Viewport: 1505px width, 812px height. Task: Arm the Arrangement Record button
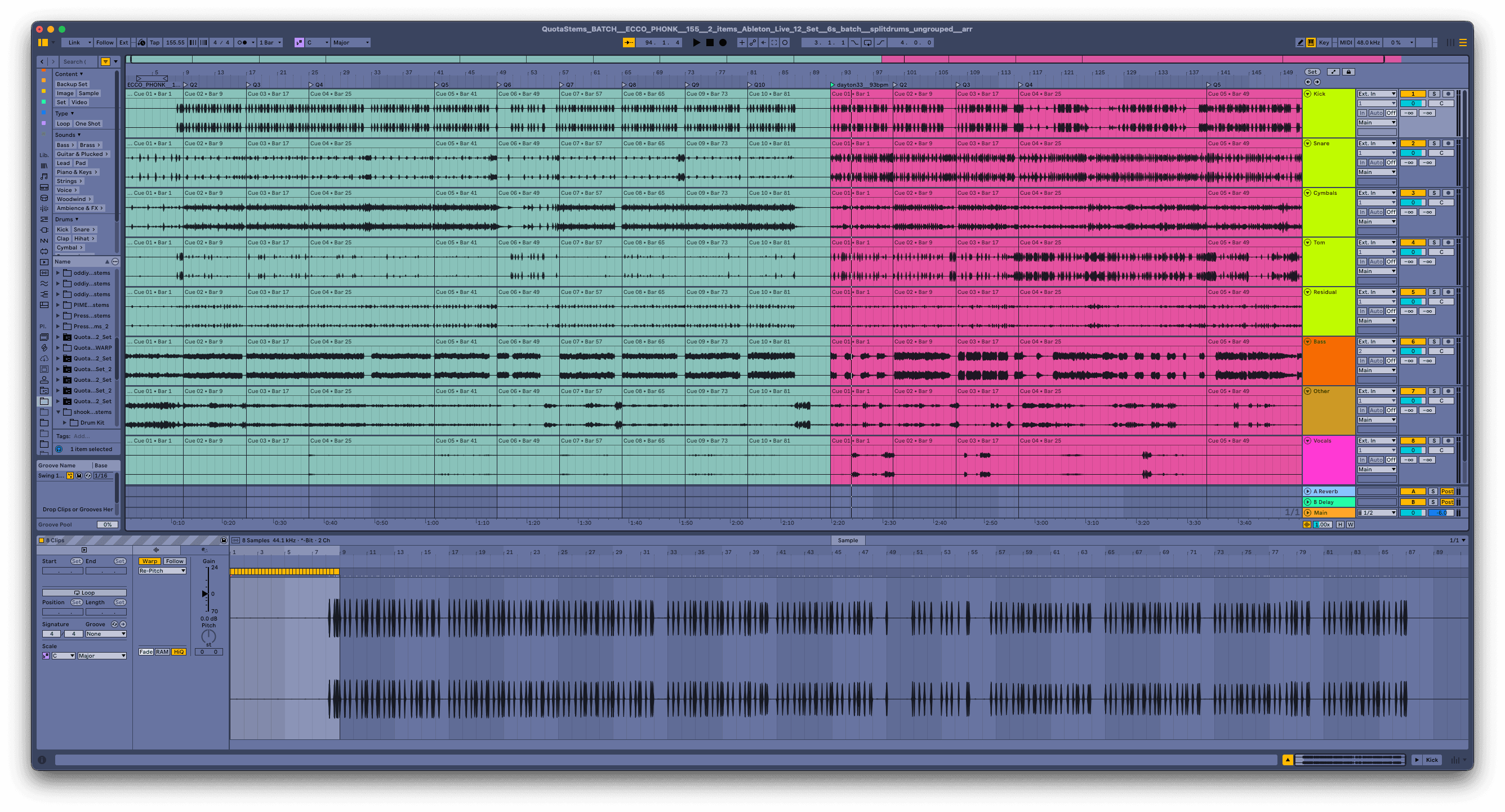click(723, 43)
